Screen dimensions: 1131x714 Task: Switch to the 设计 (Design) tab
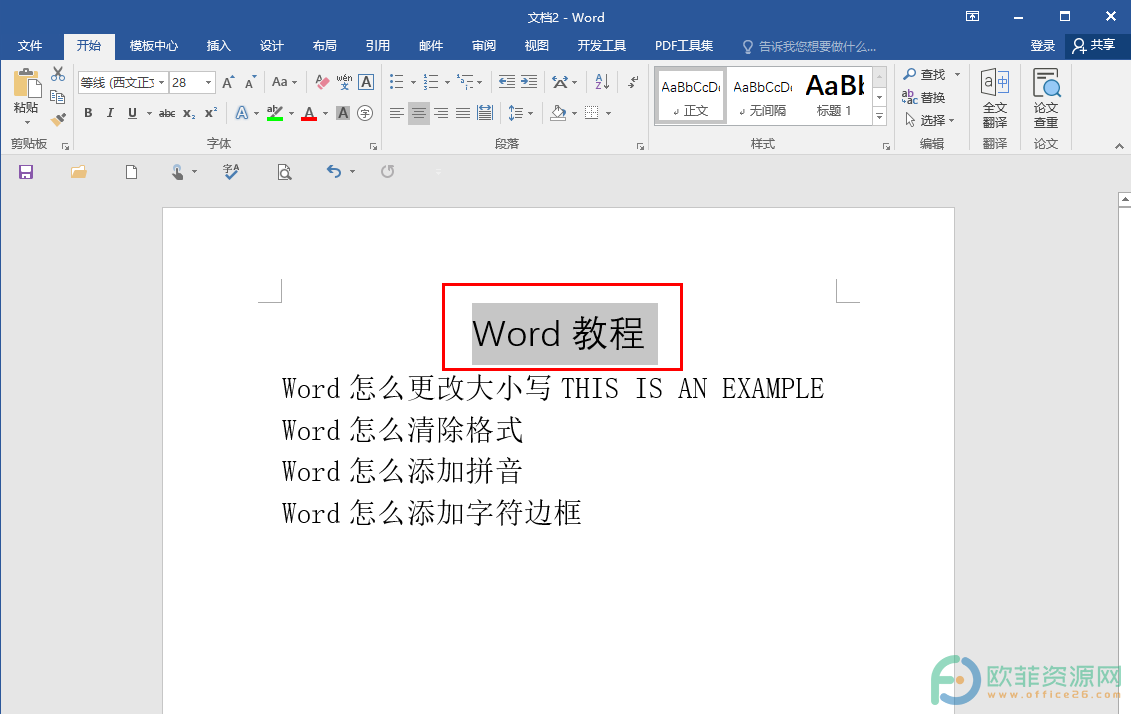click(272, 46)
